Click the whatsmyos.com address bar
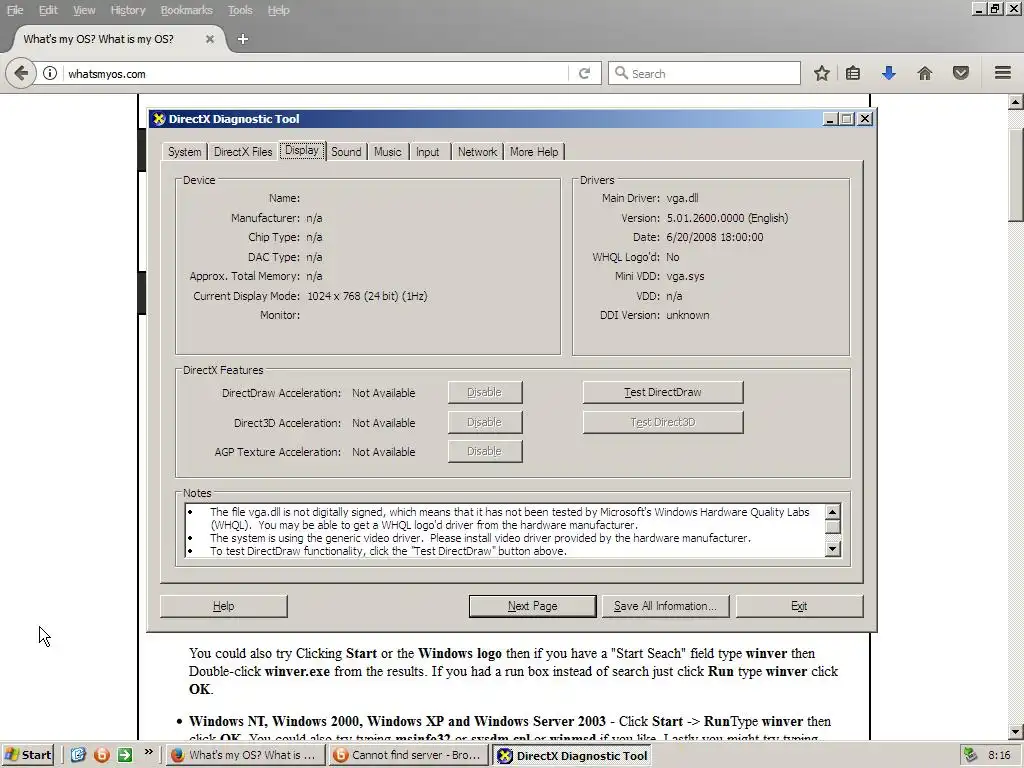 (x=317, y=73)
